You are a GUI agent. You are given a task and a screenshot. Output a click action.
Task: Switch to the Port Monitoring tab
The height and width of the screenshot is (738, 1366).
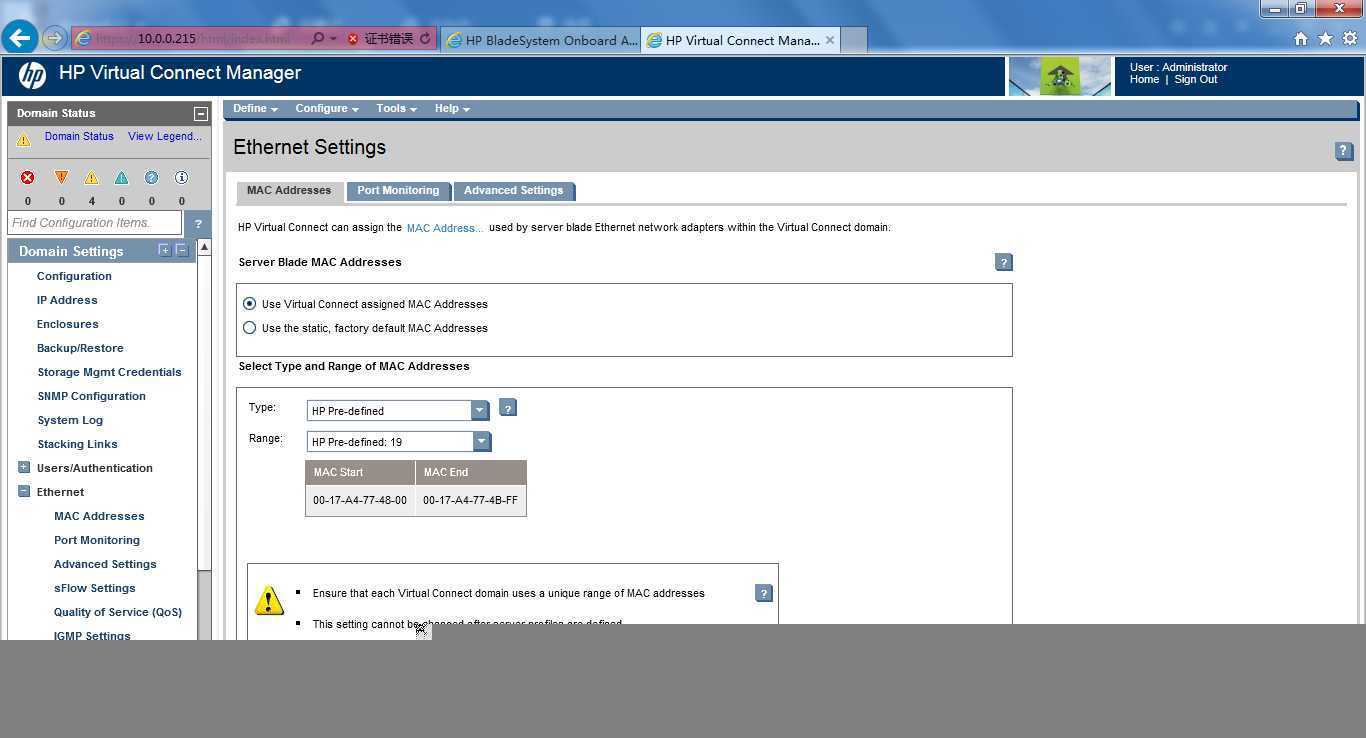(x=398, y=191)
